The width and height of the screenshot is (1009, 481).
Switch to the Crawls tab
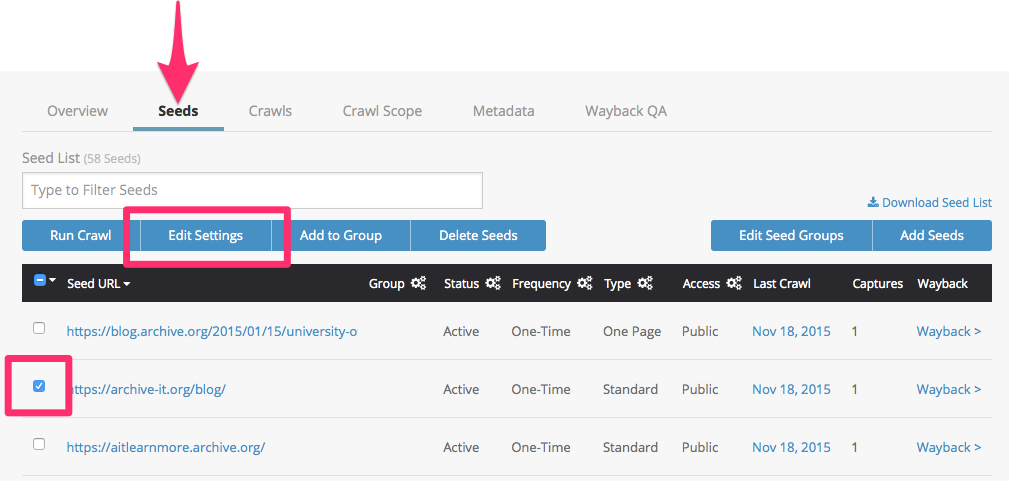pyautogui.click(x=270, y=111)
